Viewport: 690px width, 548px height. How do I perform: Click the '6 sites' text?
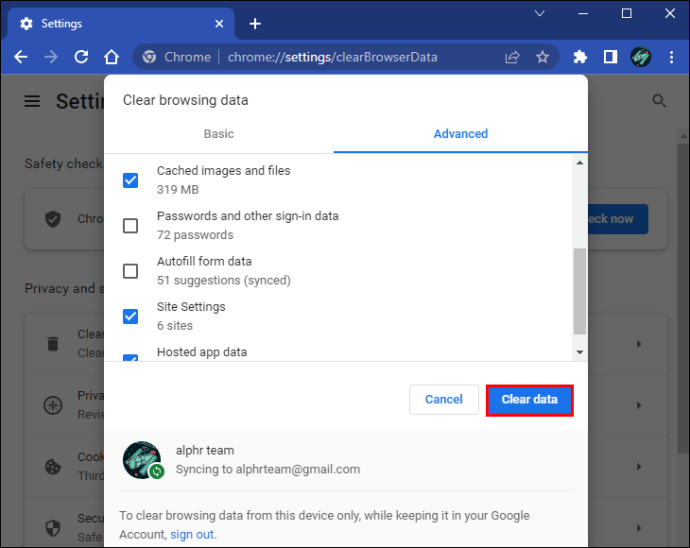pyautogui.click(x=175, y=326)
